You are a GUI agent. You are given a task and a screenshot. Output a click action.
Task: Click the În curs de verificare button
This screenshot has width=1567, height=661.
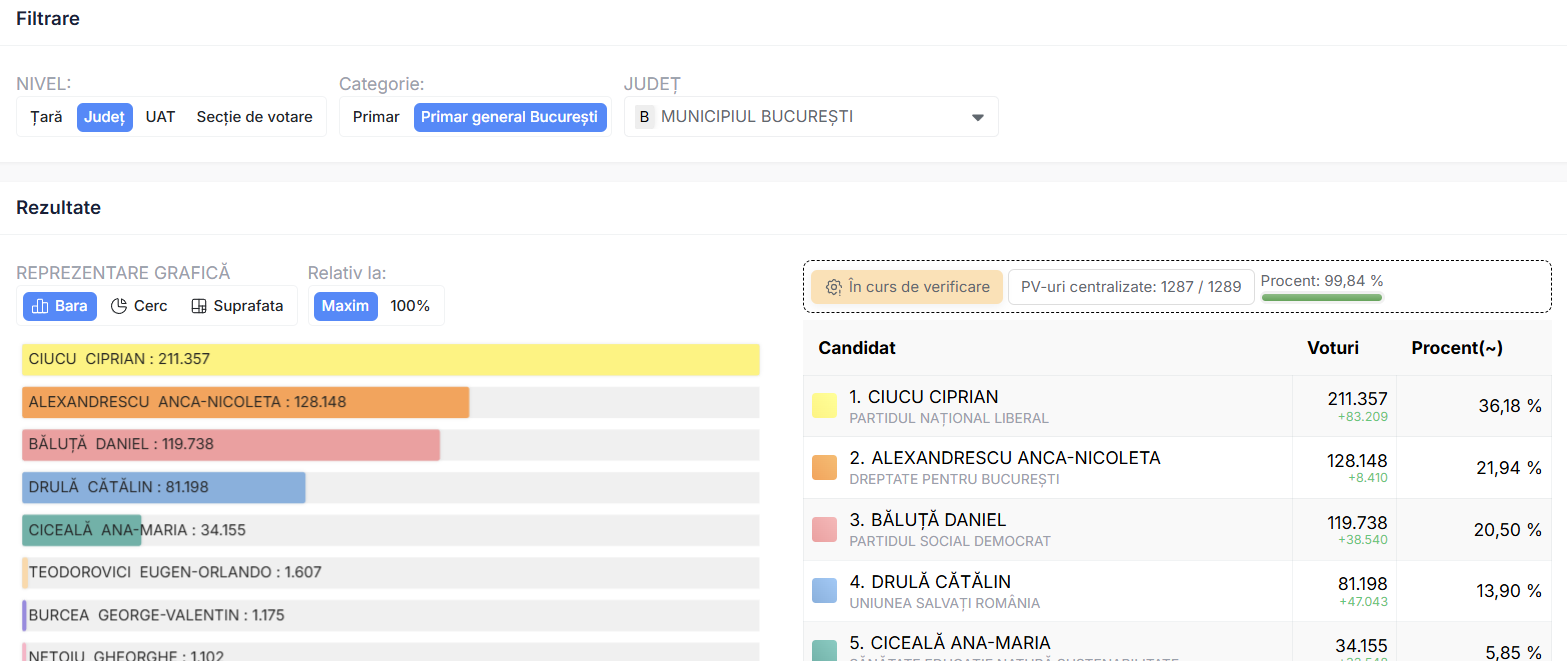[906, 287]
